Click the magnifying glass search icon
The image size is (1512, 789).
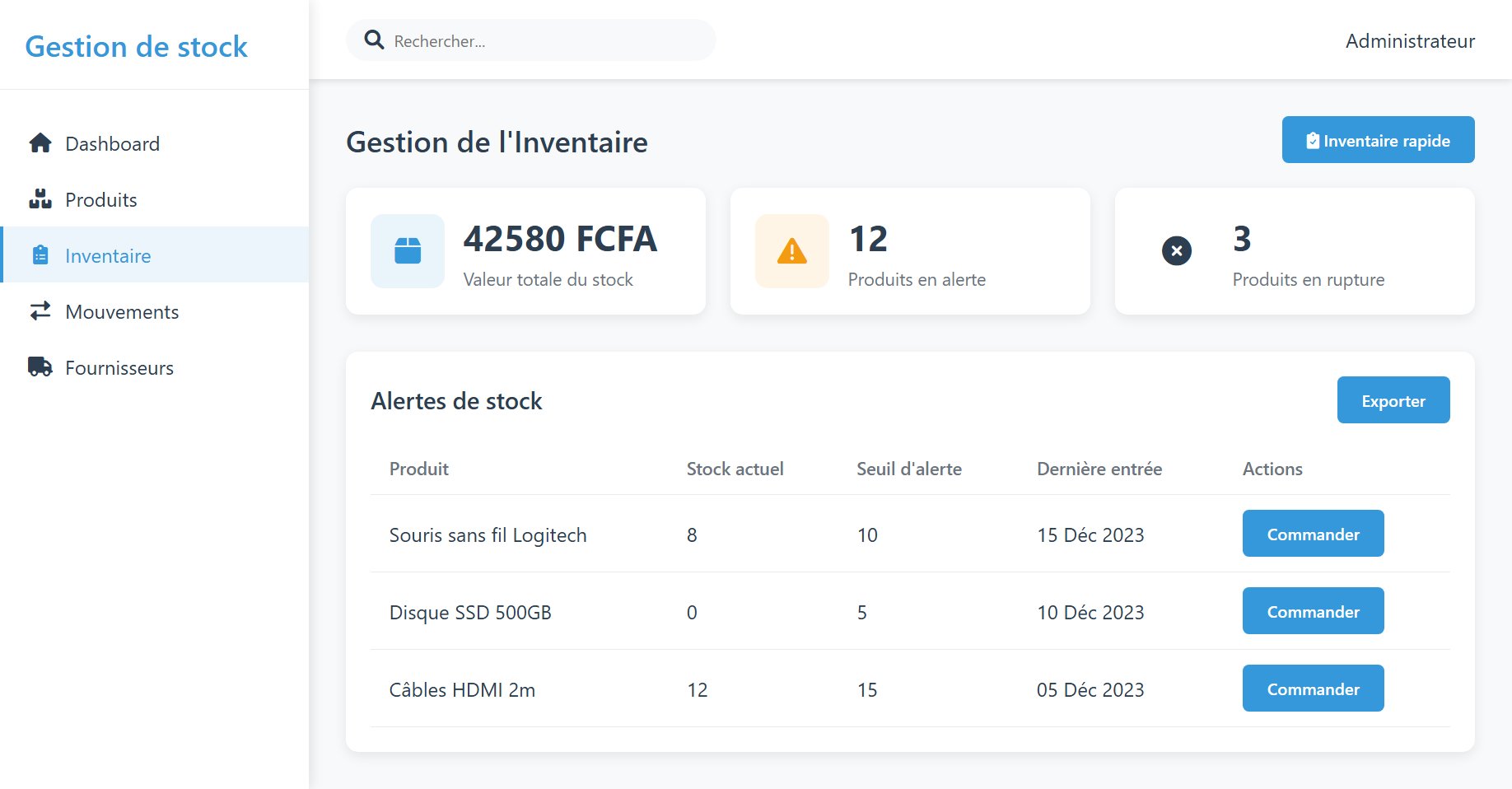coord(374,40)
